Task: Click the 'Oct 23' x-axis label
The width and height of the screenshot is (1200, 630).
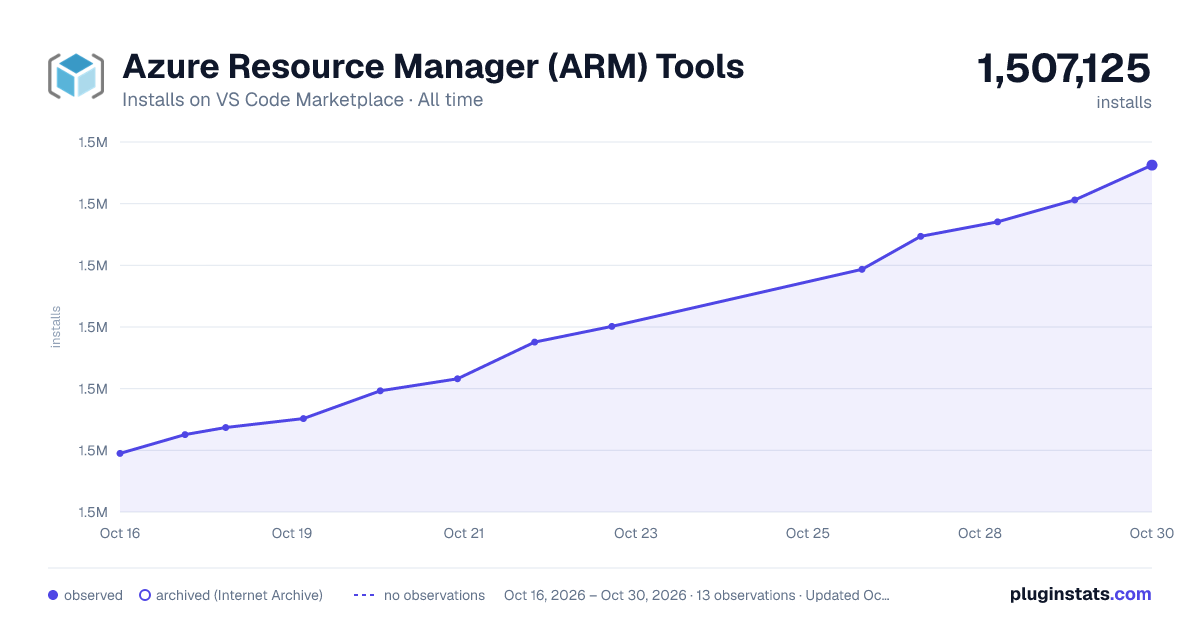Action: coord(636,533)
